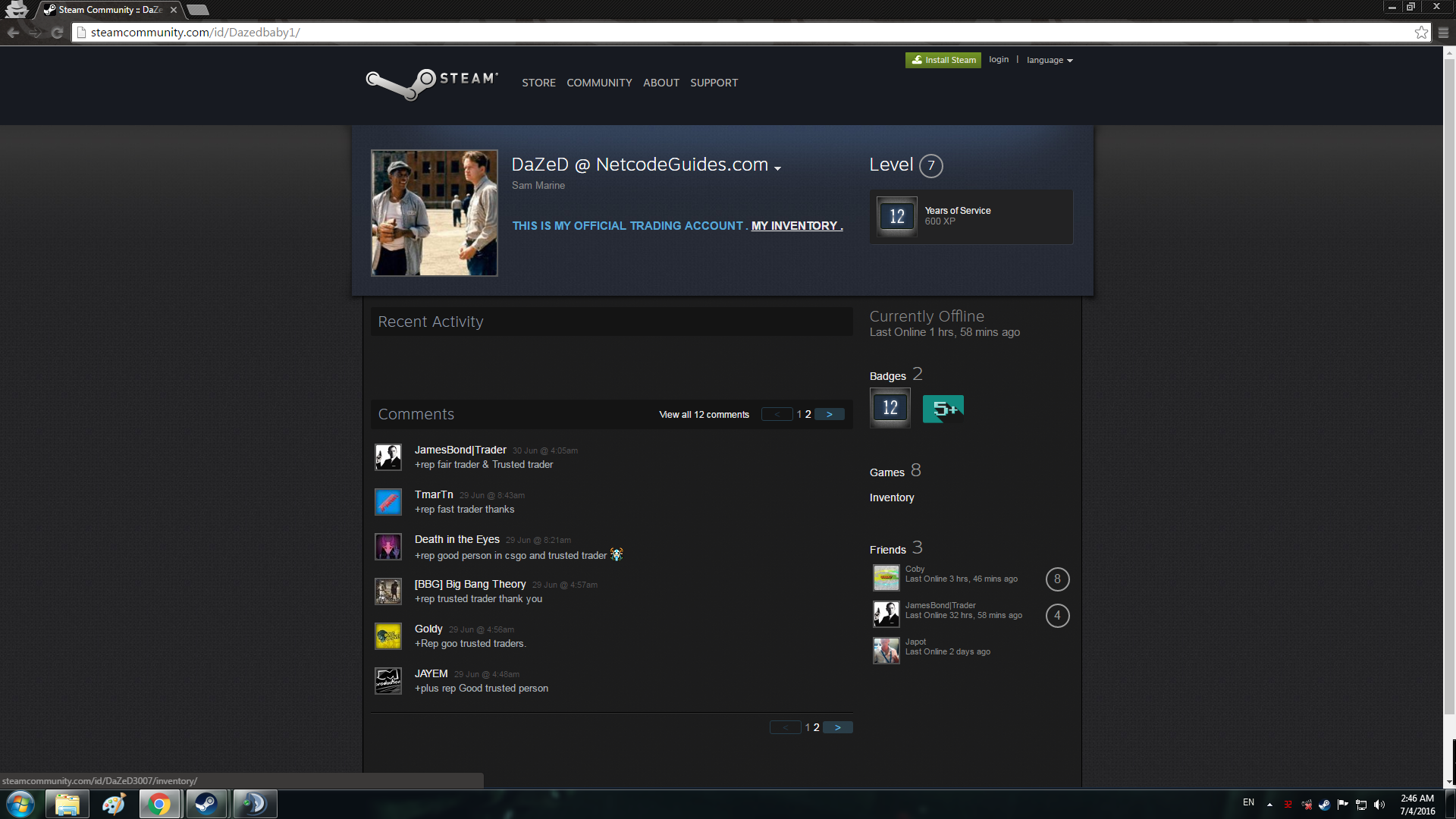Open the Chrome menu hamburger icon

tap(1443, 32)
